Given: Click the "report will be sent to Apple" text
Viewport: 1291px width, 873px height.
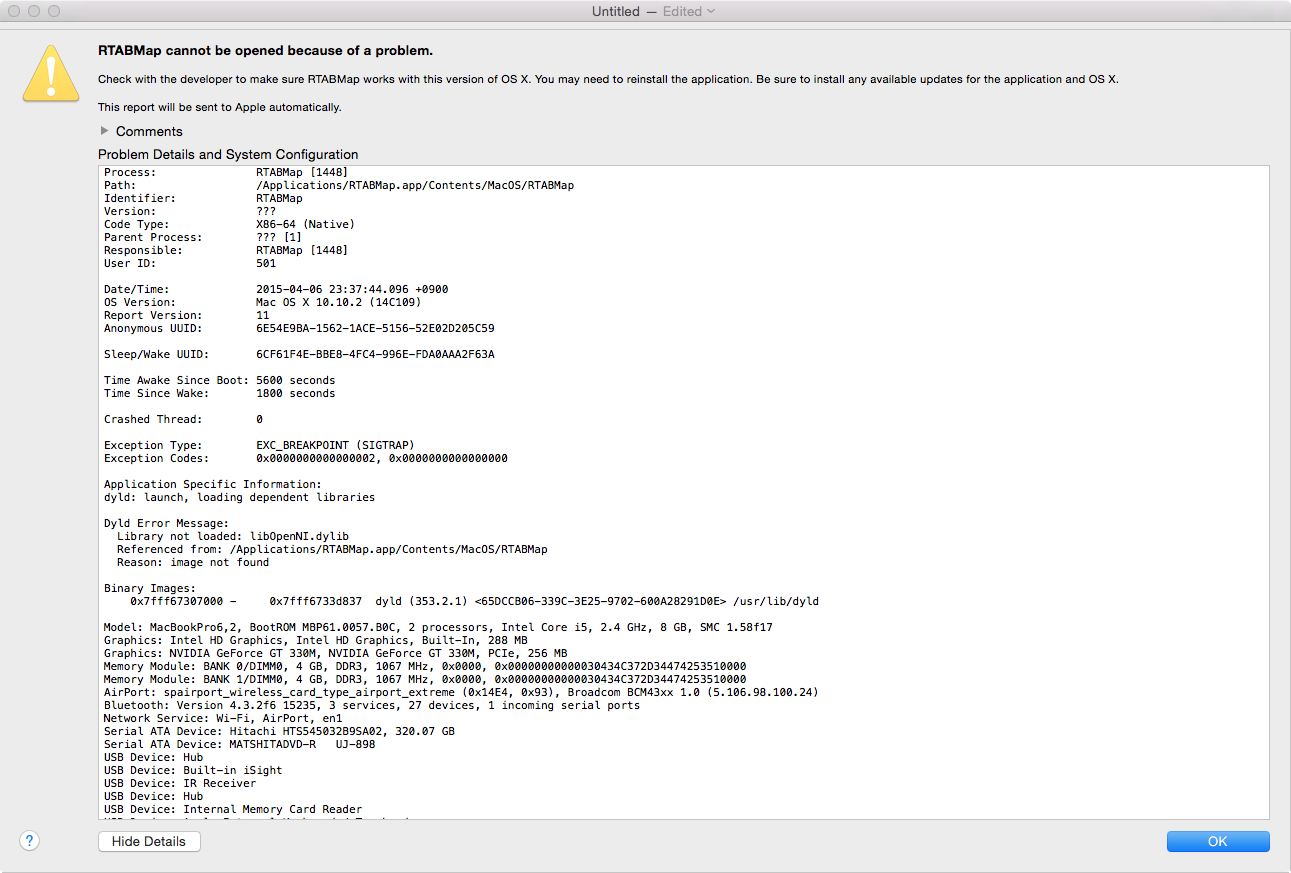Looking at the screenshot, I should 219,107.
